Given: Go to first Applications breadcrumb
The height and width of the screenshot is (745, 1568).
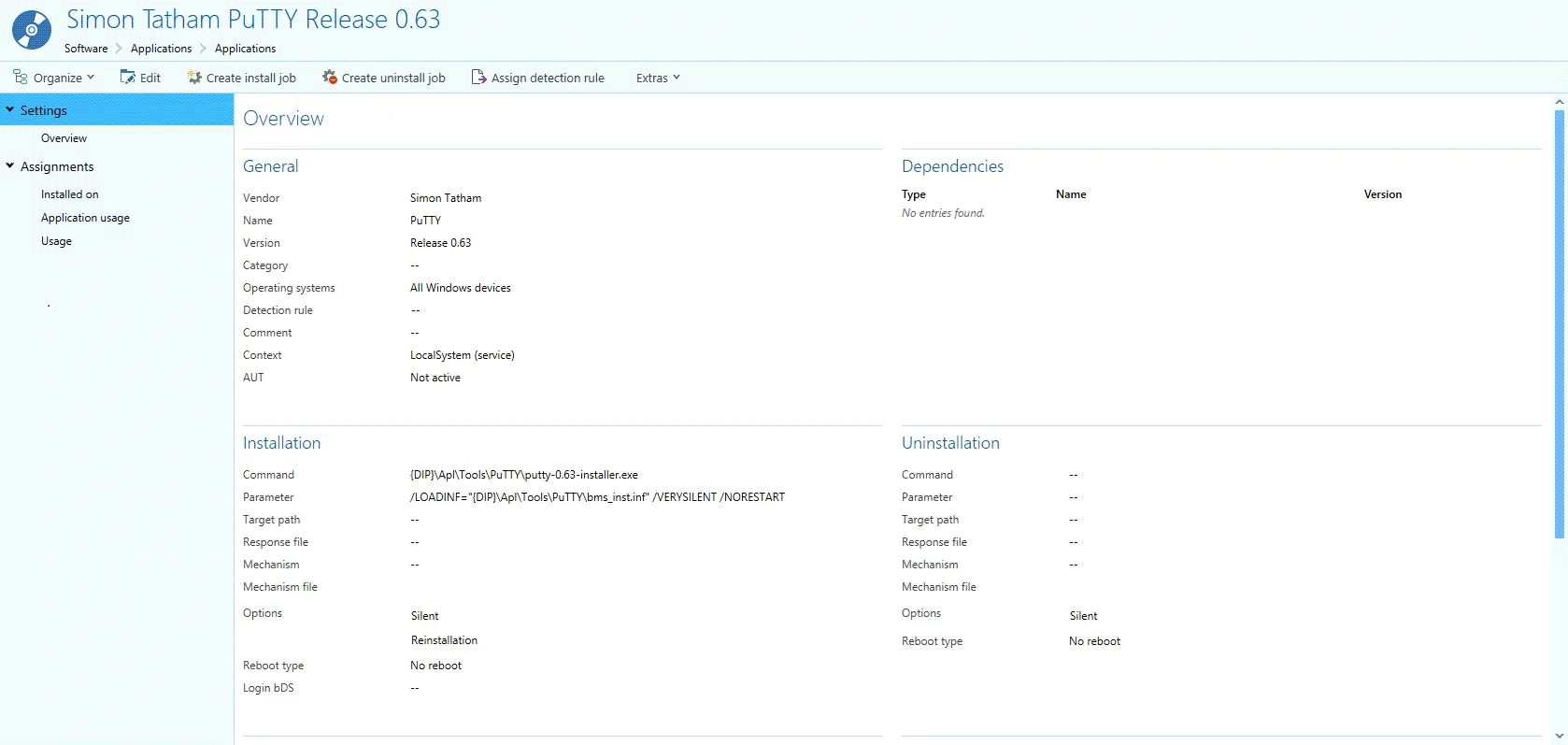Looking at the screenshot, I should point(161,49).
